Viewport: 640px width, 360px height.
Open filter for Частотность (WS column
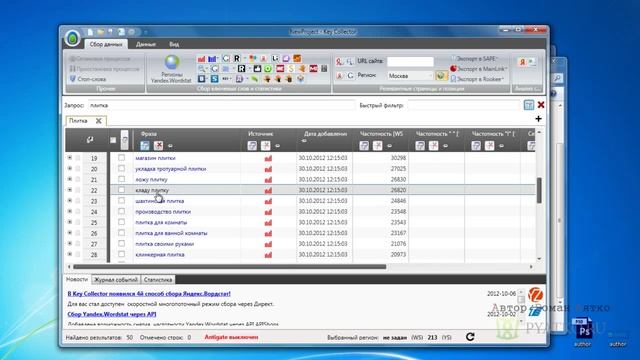pyautogui.click(x=364, y=145)
